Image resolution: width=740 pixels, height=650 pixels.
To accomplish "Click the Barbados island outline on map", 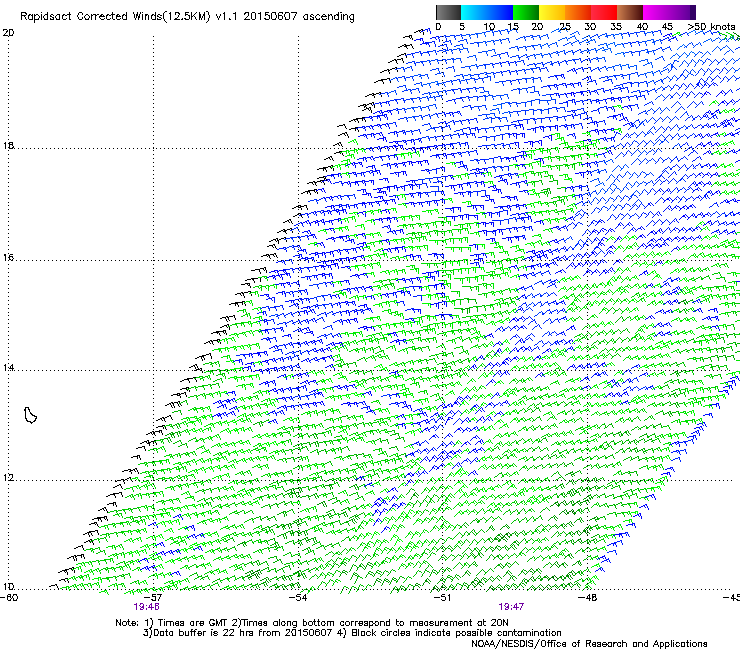I will (30, 415).
